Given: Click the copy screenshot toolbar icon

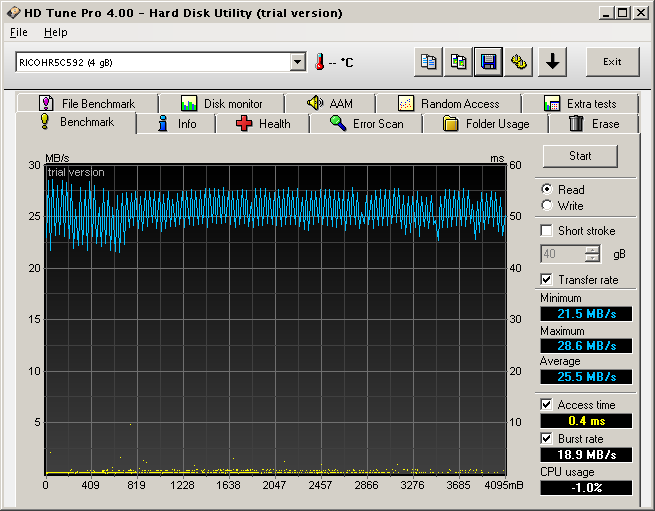Looking at the screenshot, I should (x=458, y=62).
